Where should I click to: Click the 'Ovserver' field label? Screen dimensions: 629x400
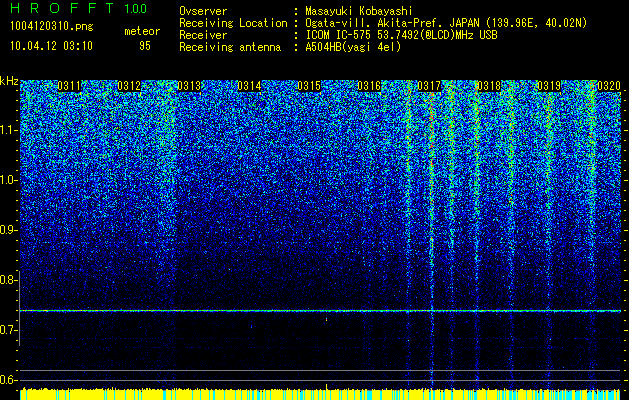pyautogui.click(x=203, y=11)
